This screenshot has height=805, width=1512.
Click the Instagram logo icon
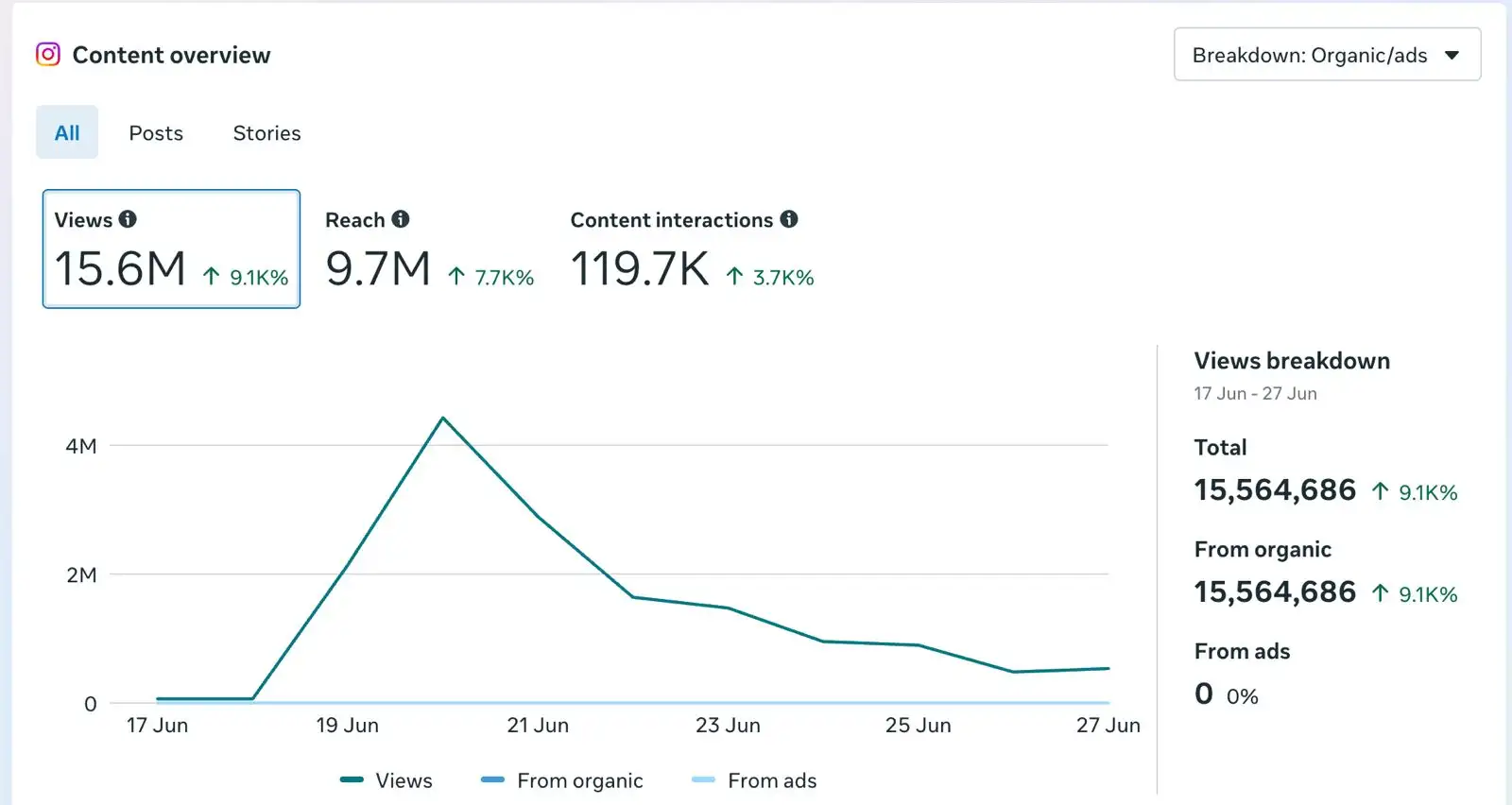(48, 54)
